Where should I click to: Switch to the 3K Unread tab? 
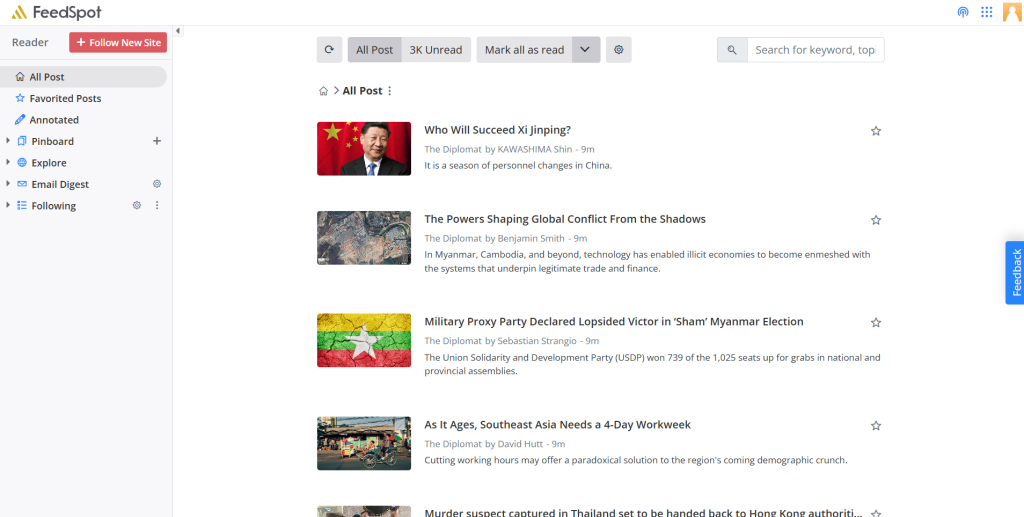(x=436, y=50)
